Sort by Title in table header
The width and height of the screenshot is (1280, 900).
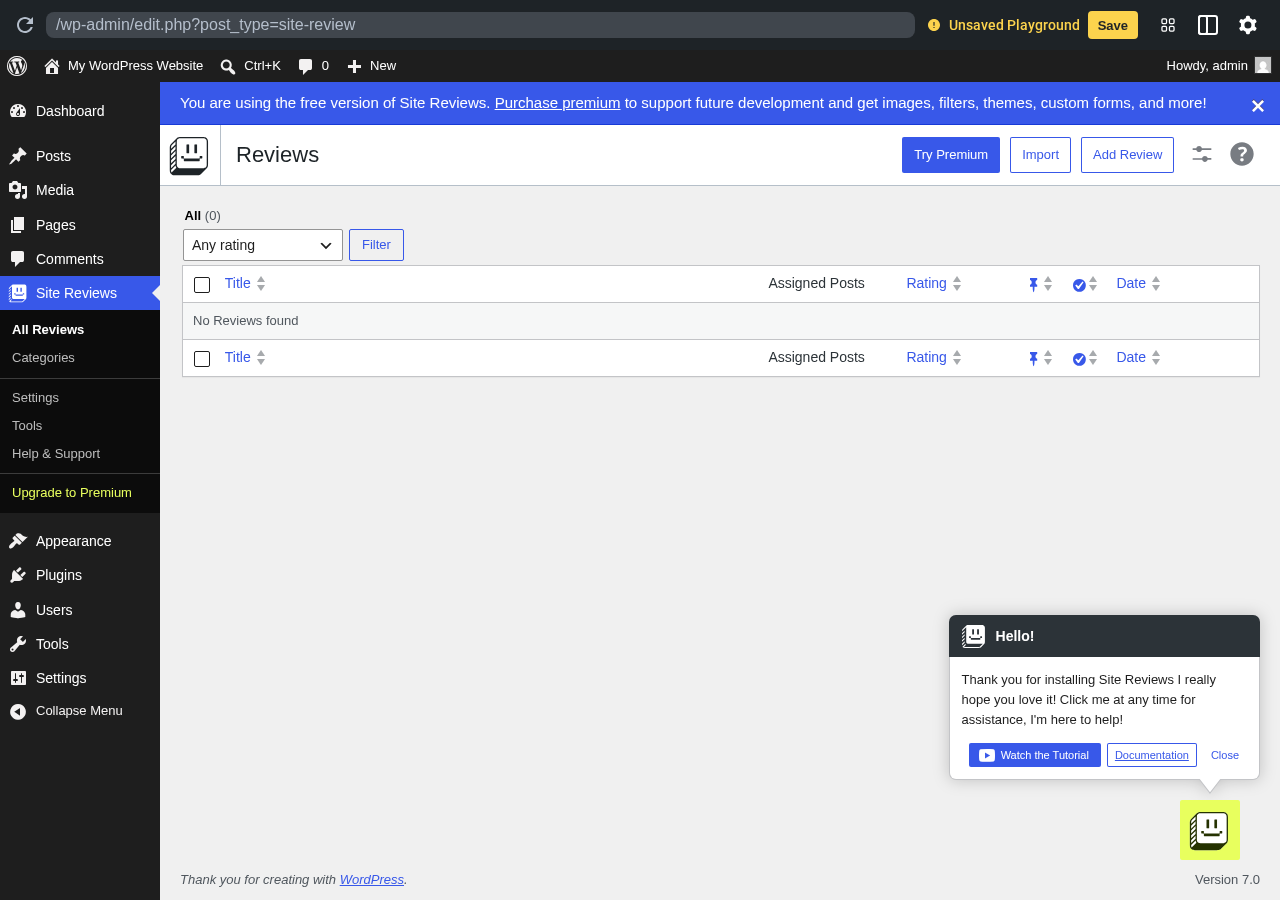coord(245,283)
